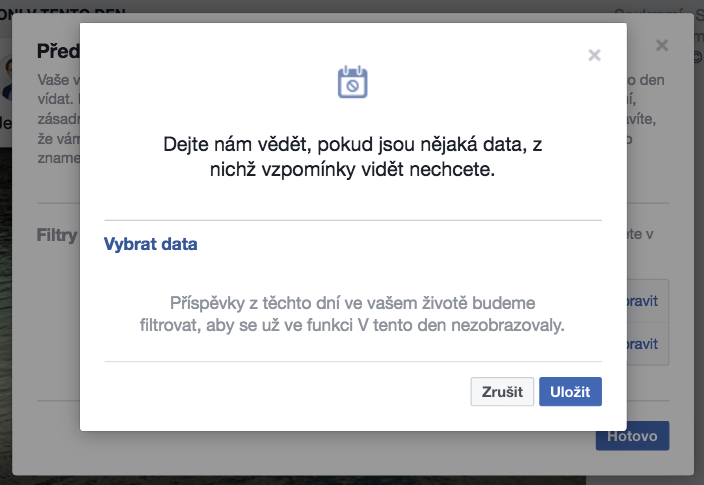Click the upper partially hidden Upravit link

click(x=642, y=301)
